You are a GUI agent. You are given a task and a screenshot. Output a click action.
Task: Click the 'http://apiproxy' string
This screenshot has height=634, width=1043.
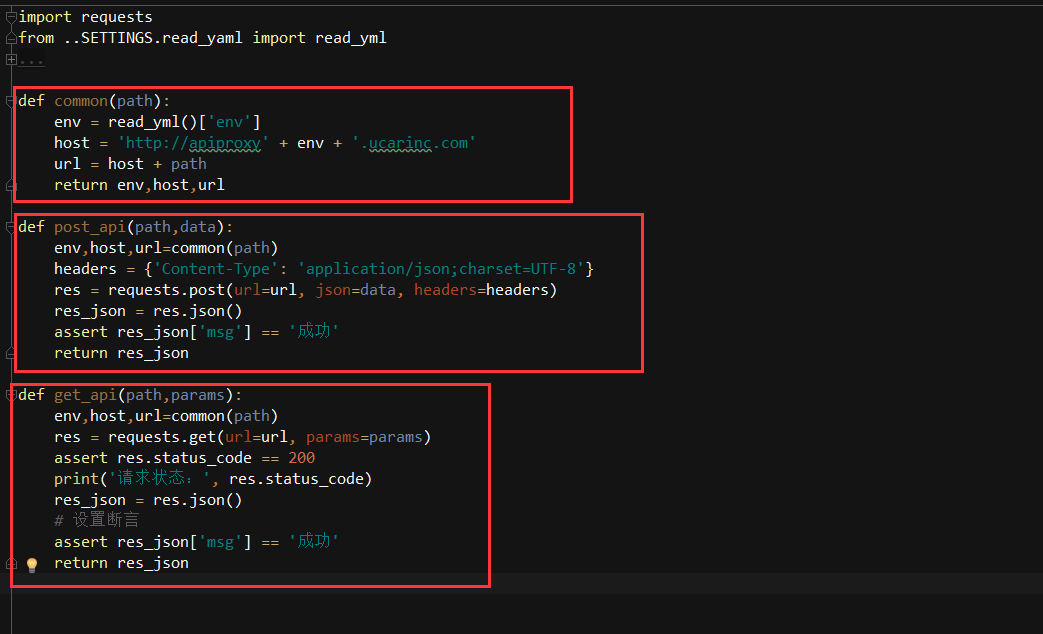(193, 143)
